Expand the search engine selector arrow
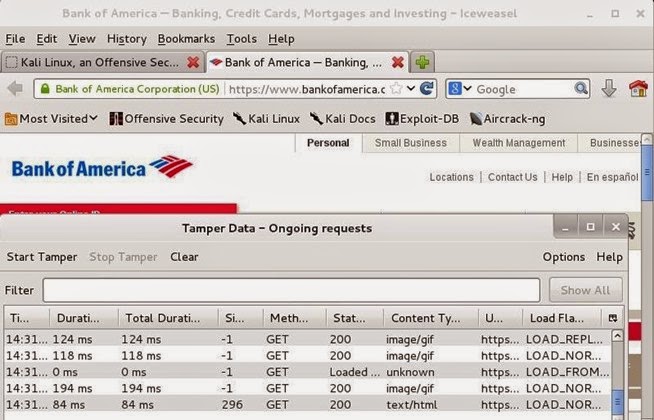Viewport: 654px width, 420px height. pyautogui.click(x=467, y=88)
